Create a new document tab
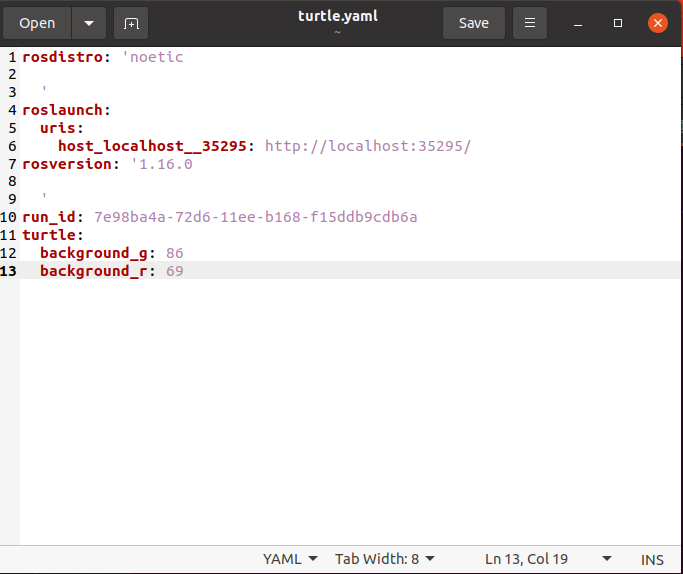The image size is (683, 574). [130, 23]
